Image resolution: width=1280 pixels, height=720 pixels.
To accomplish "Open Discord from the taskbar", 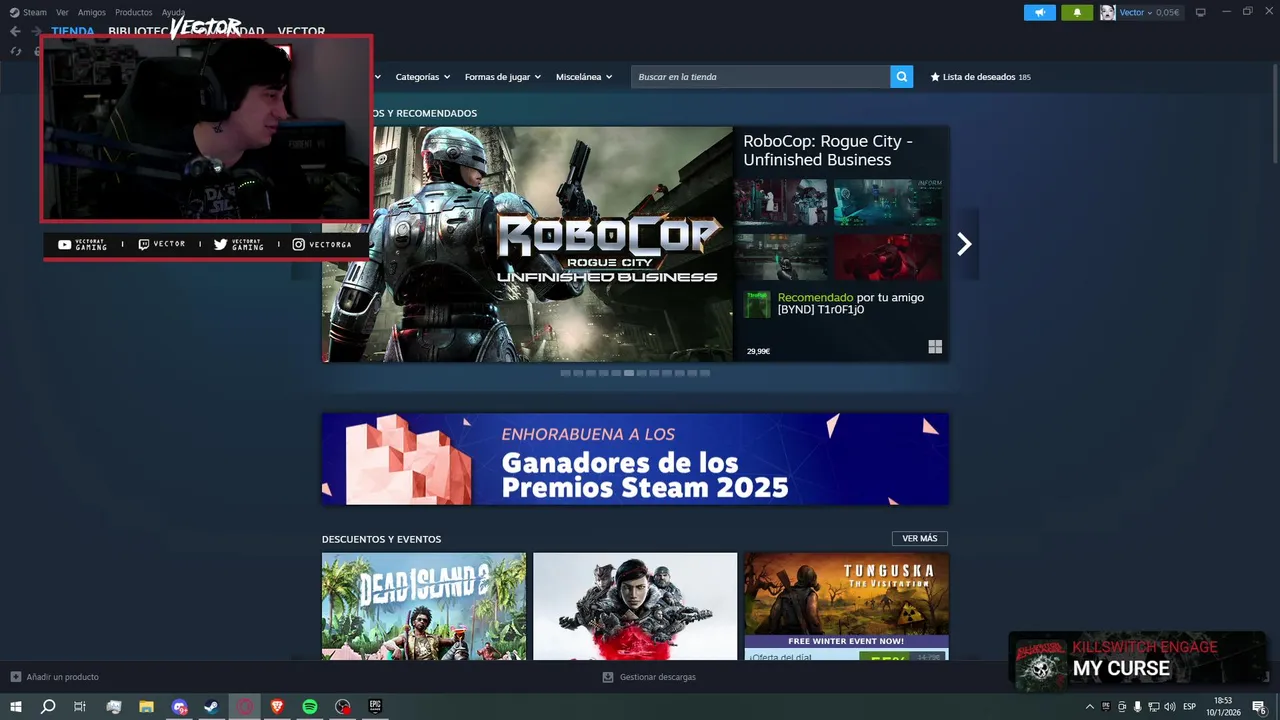I will [x=179, y=707].
